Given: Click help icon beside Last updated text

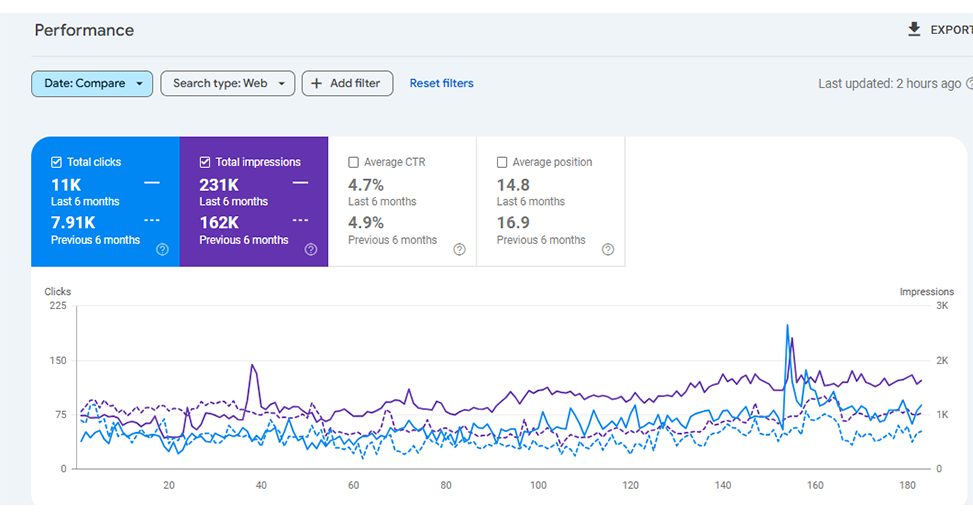Looking at the screenshot, I should (x=969, y=84).
